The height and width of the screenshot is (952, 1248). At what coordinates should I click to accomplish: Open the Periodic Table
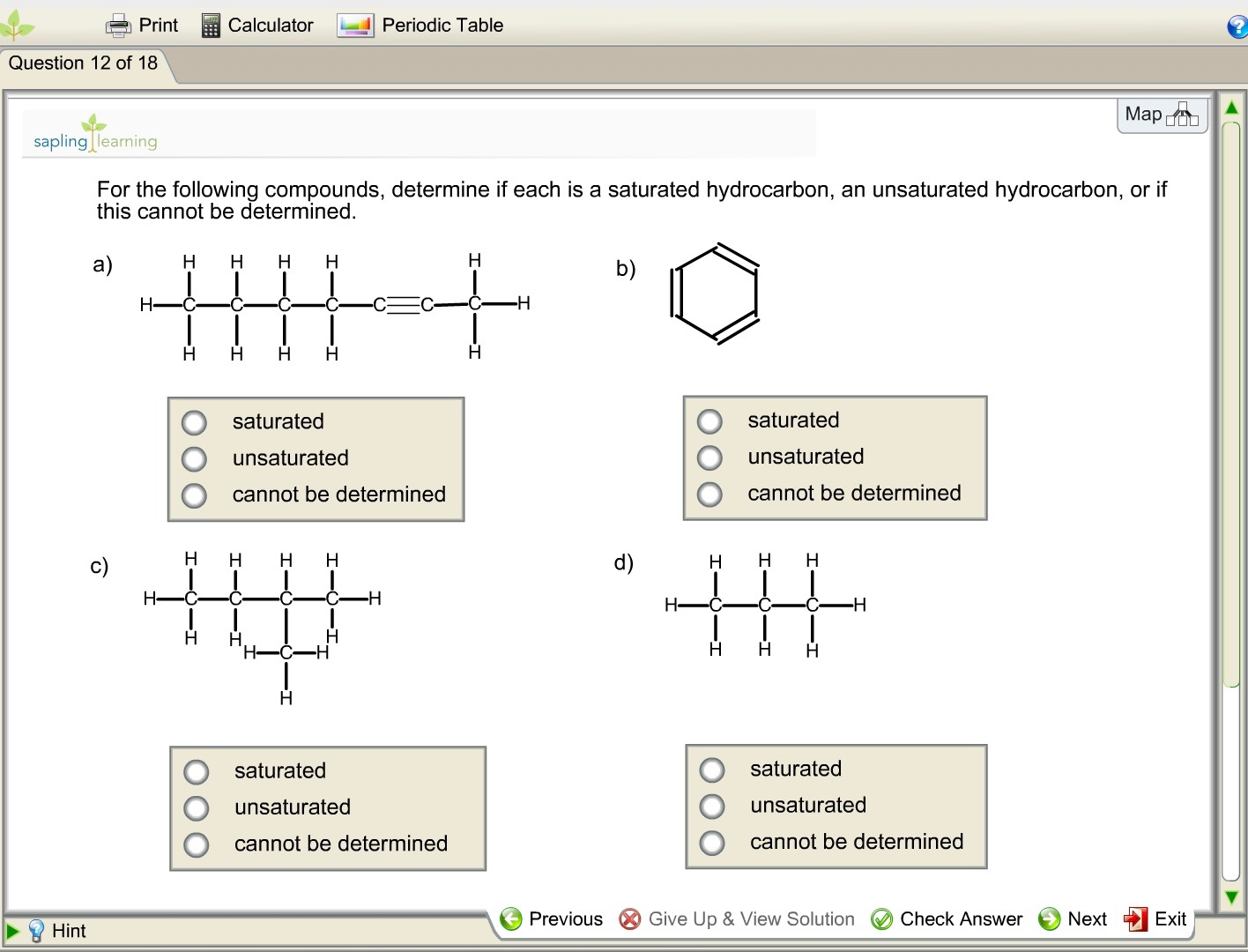pos(353,25)
